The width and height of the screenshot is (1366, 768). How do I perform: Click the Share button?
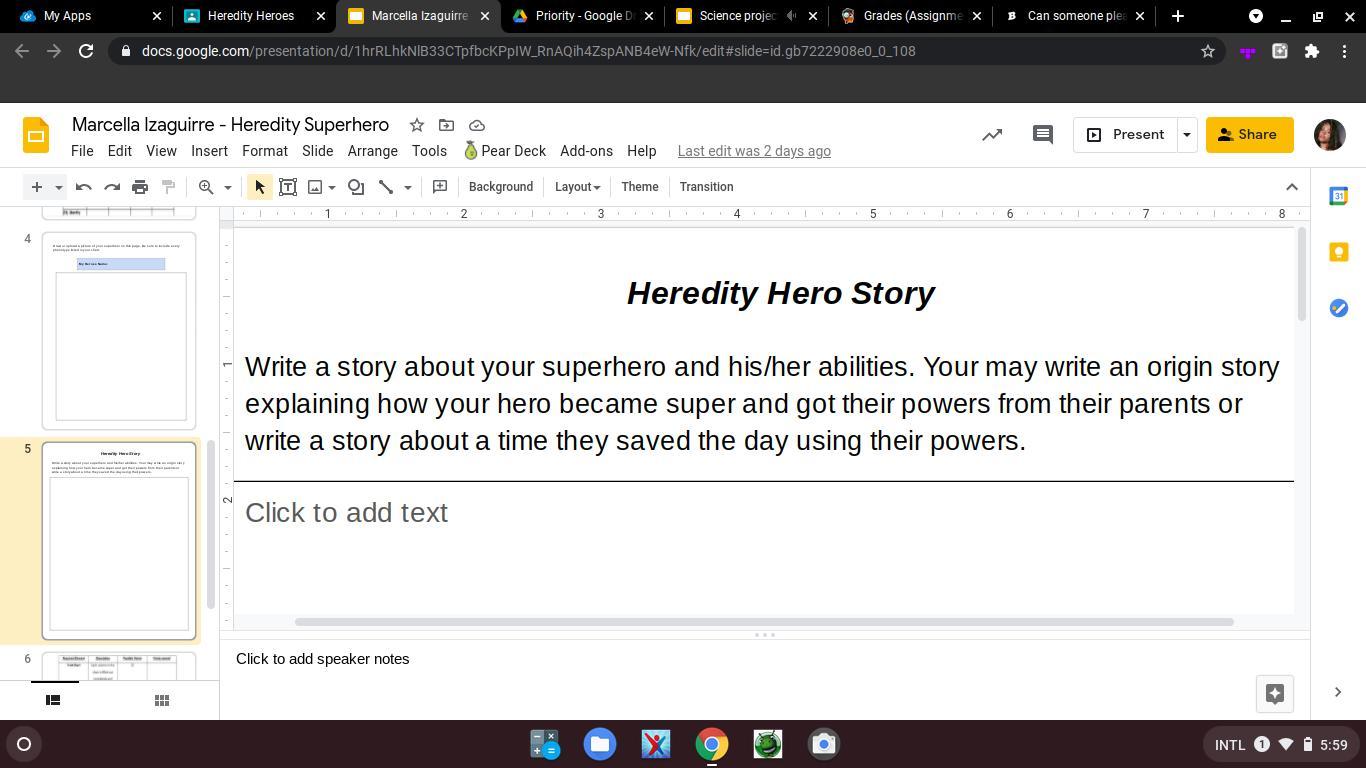[x=1249, y=135]
